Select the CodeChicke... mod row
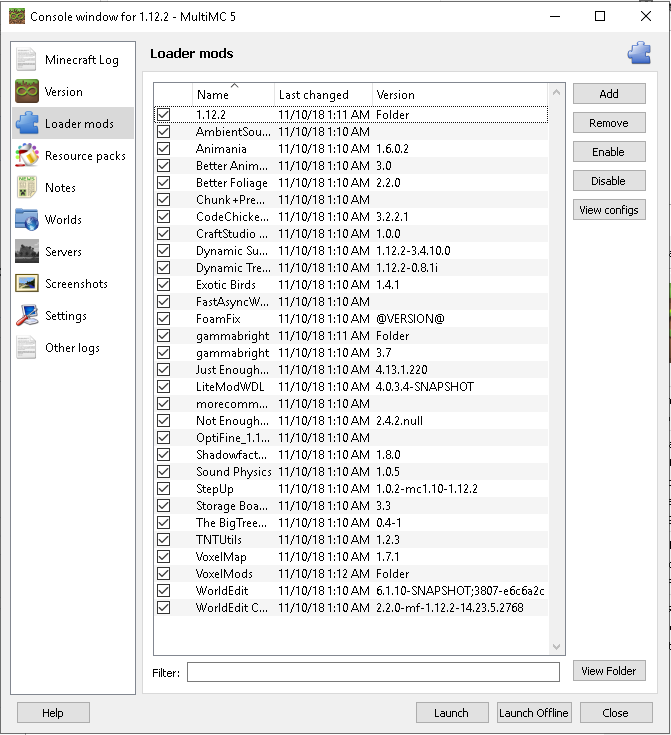 coord(351,217)
